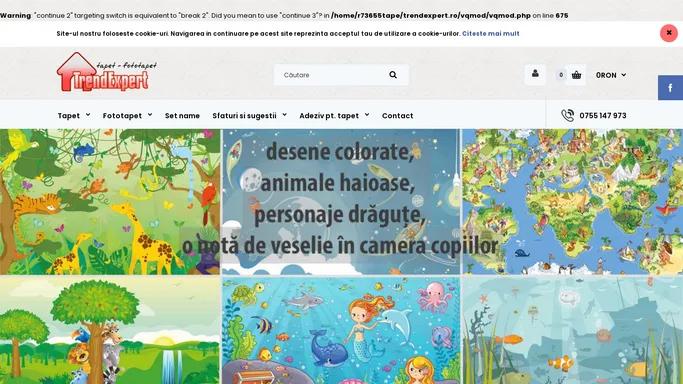This screenshot has height=384, width=683.
Task: Open the Tapet menu
Action: pyautogui.click(x=69, y=116)
